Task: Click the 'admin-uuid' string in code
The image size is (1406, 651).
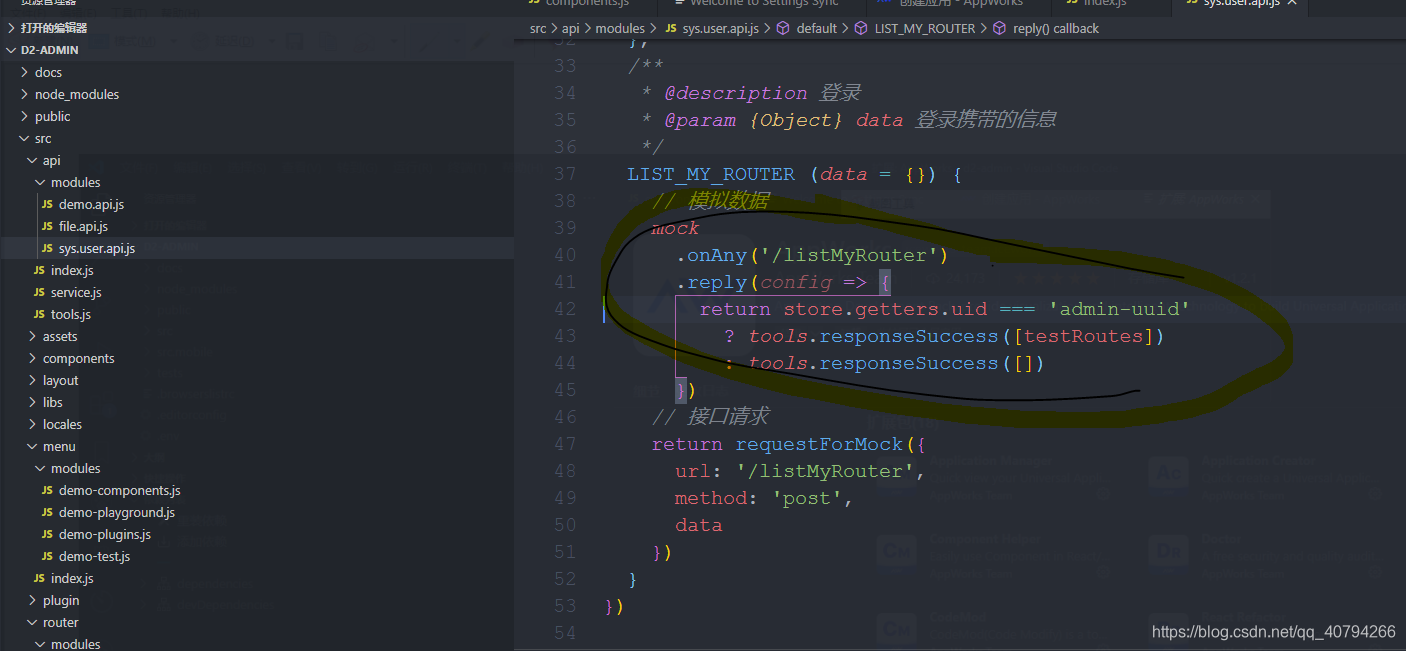Action: pos(1119,309)
